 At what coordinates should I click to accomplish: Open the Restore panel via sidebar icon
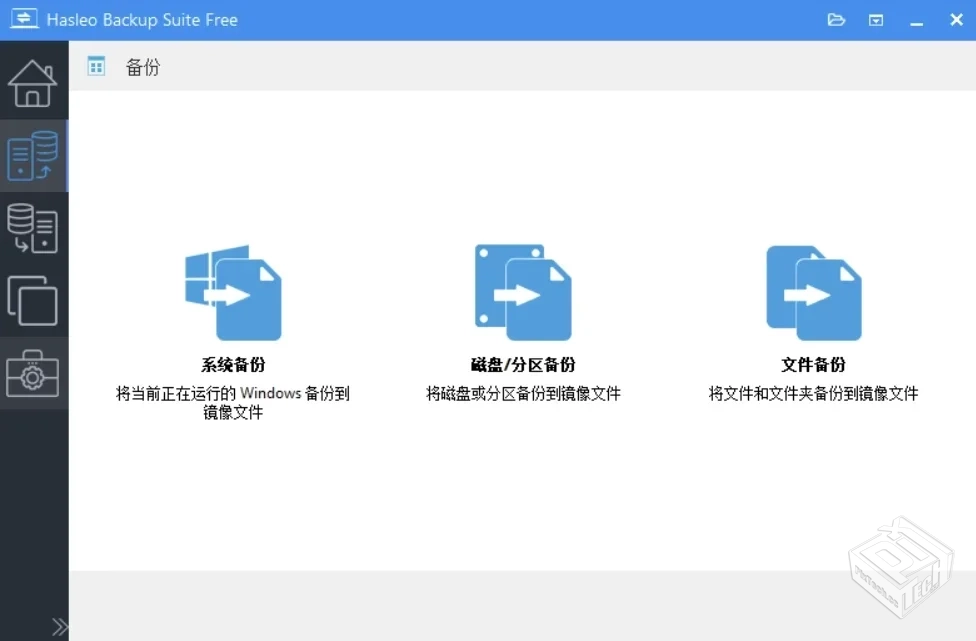coord(33,229)
